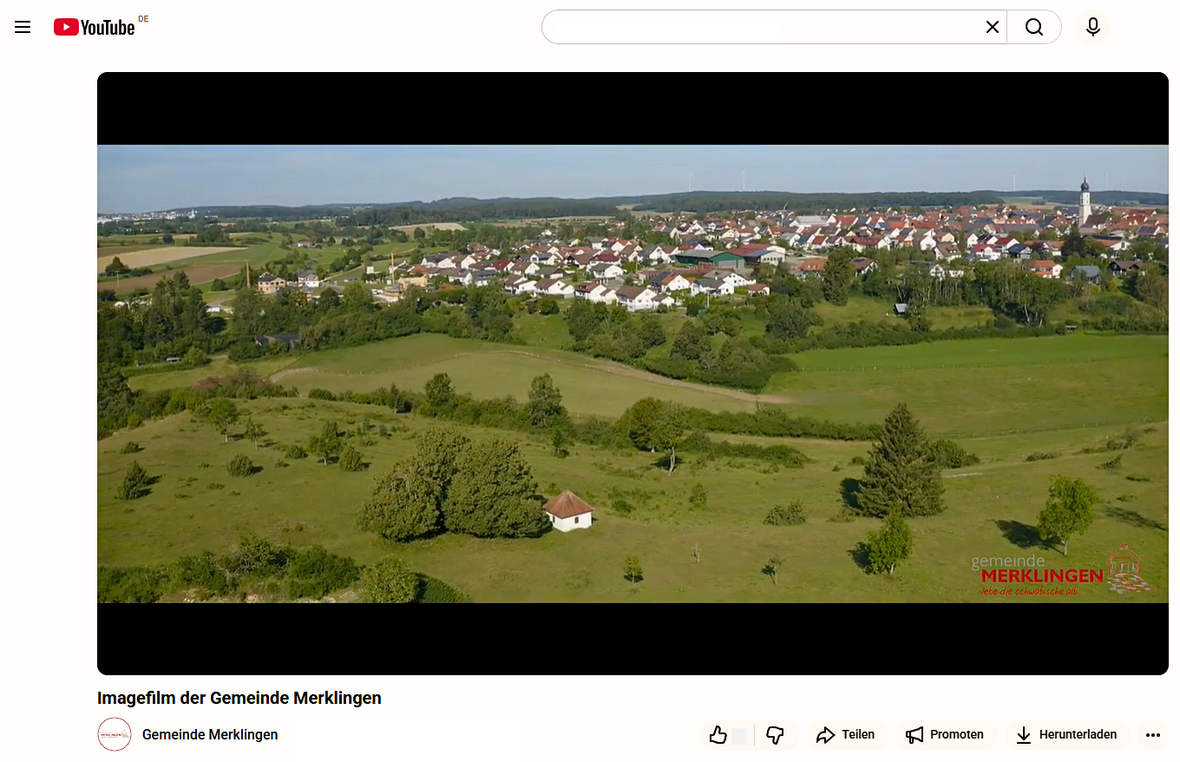The height and width of the screenshot is (762, 1180).
Task: Open the YouTube hamburger navigation menu
Action: [x=22, y=27]
